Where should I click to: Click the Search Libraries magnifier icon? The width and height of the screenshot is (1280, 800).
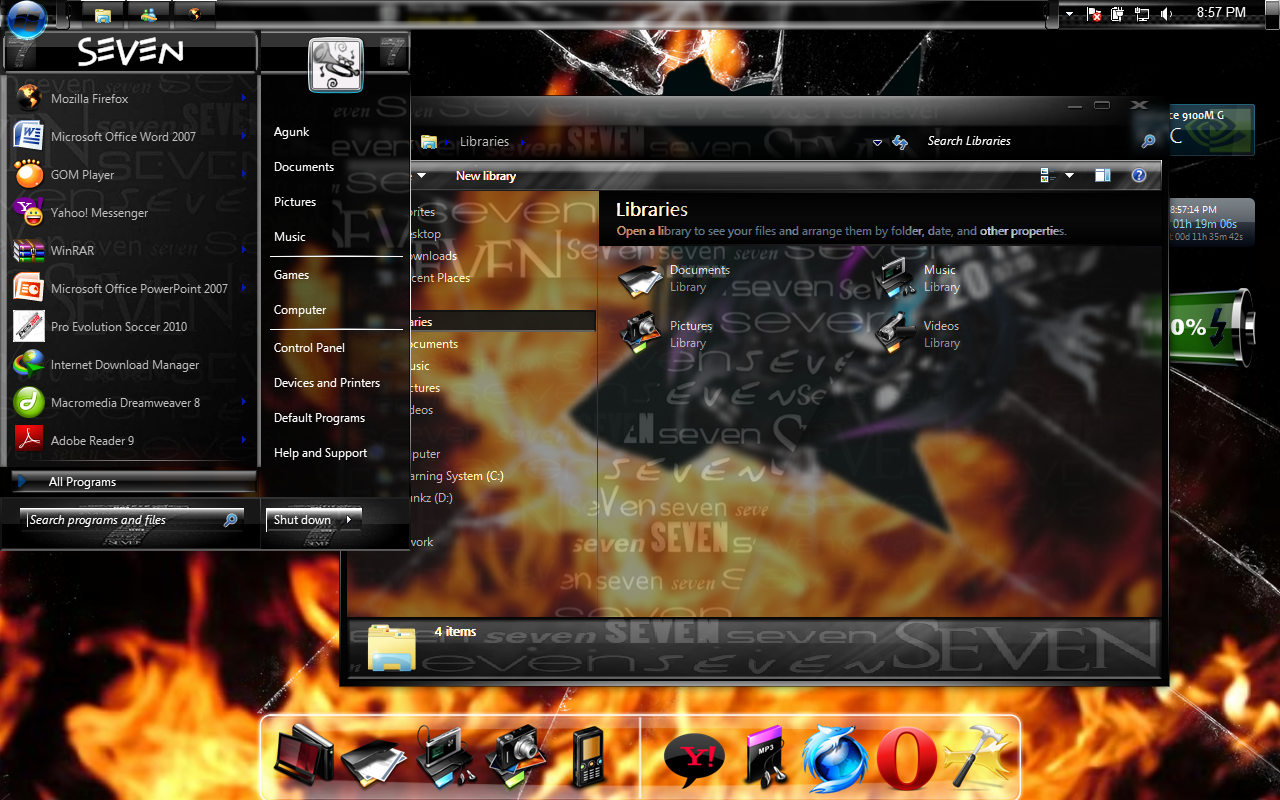[1149, 141]
